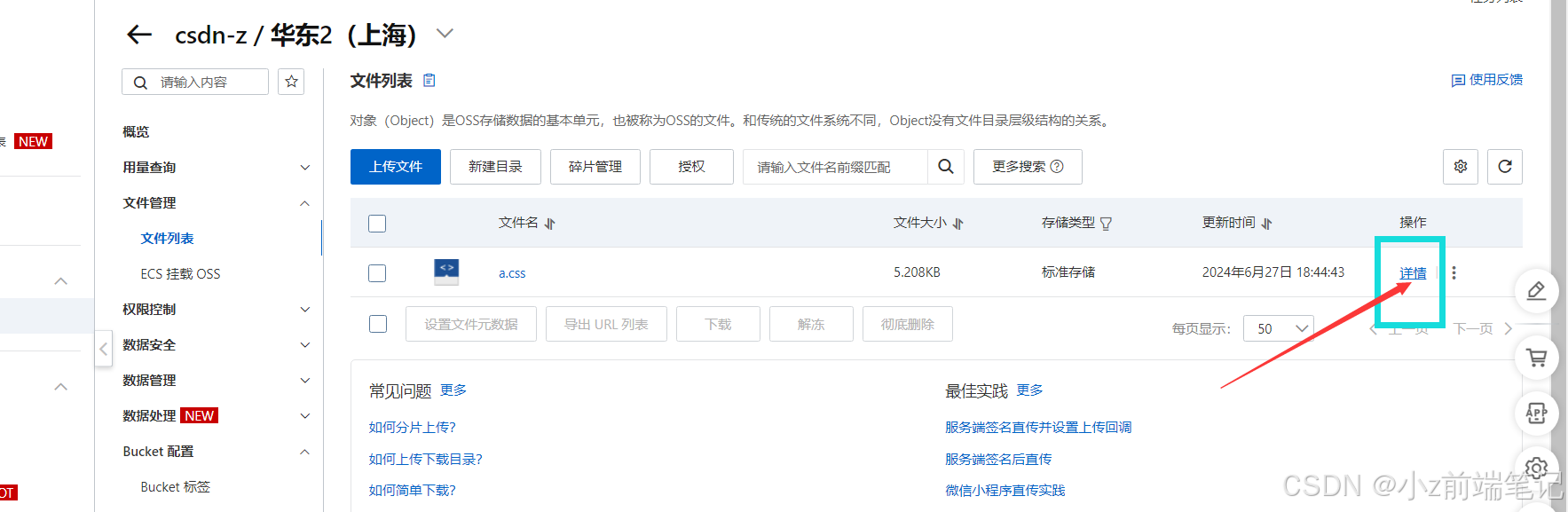Image resolution: width=1568 pixels, height=512 pixels.
Task: Toggle the select-all checkbox in the table header
Action: coord(377,224)
